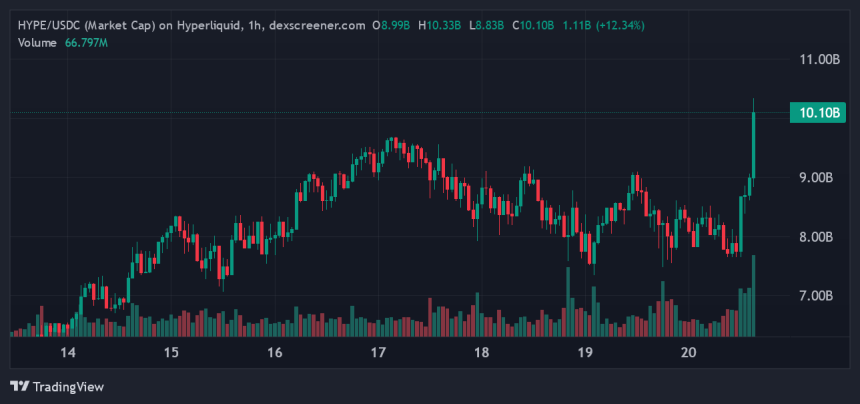The height and width of the screenshot is (404, 860).
Task: Select date 20 on time axis
Action: [688, 353]
